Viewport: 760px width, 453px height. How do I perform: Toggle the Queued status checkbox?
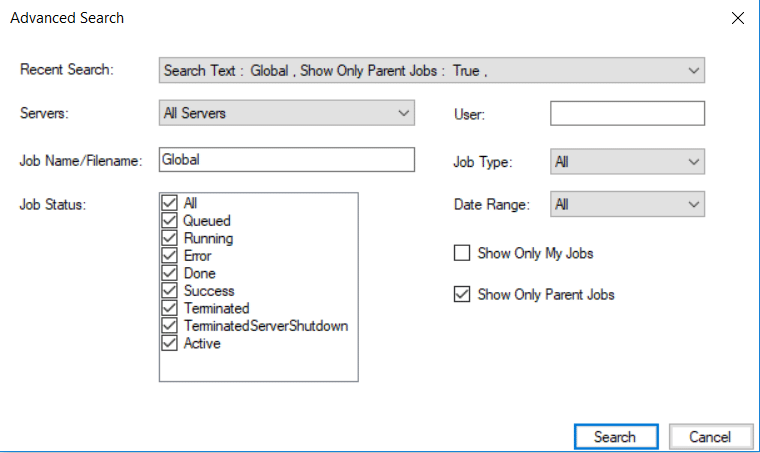(x=169, y=221)
